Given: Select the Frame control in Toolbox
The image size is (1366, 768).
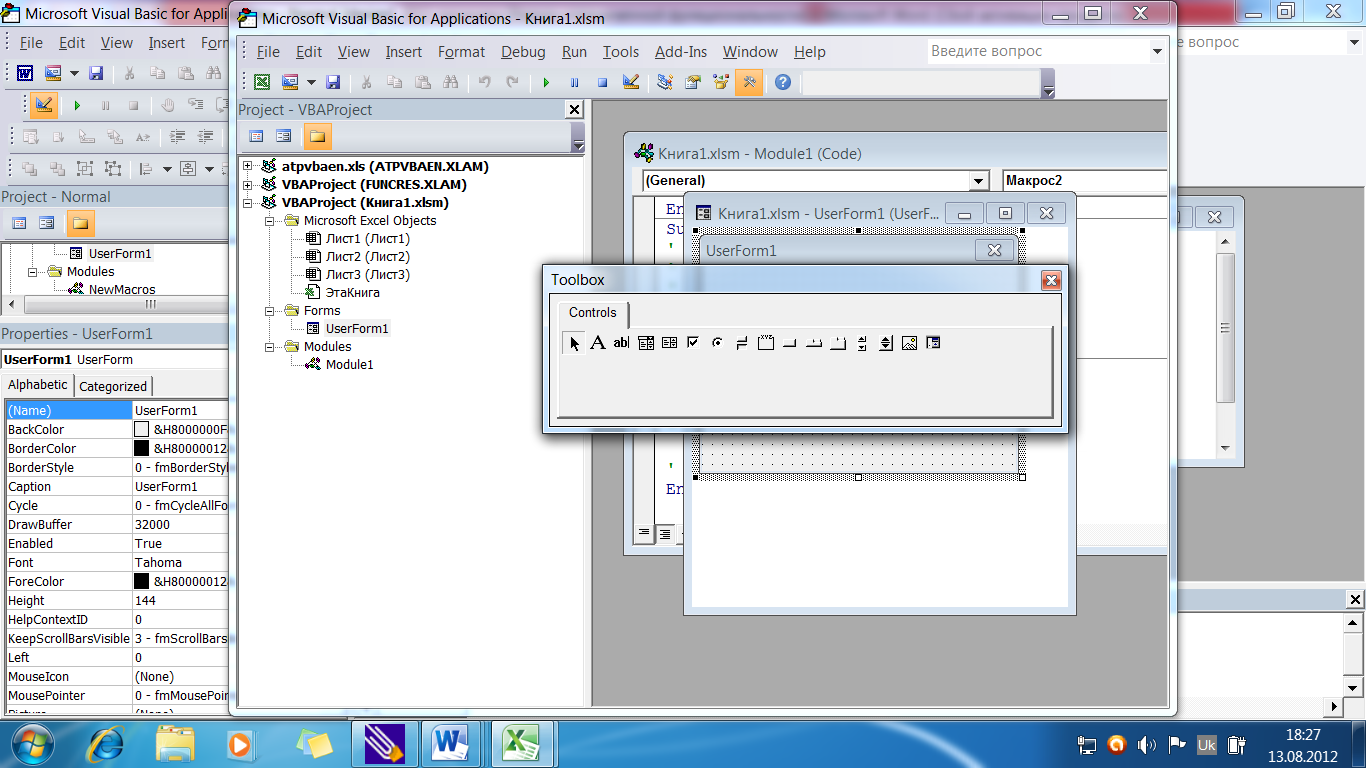Looking at the screenshot, I should point(766,343).
